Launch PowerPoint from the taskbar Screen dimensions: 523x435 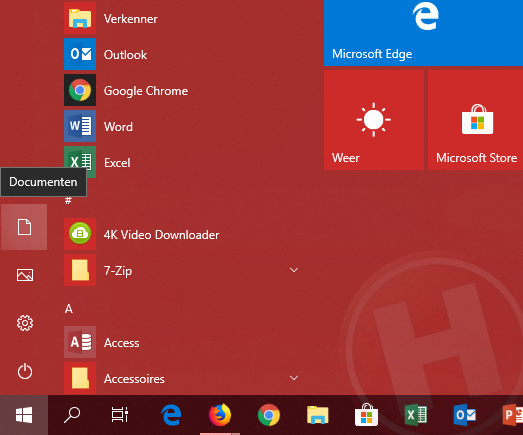point(513,415)
